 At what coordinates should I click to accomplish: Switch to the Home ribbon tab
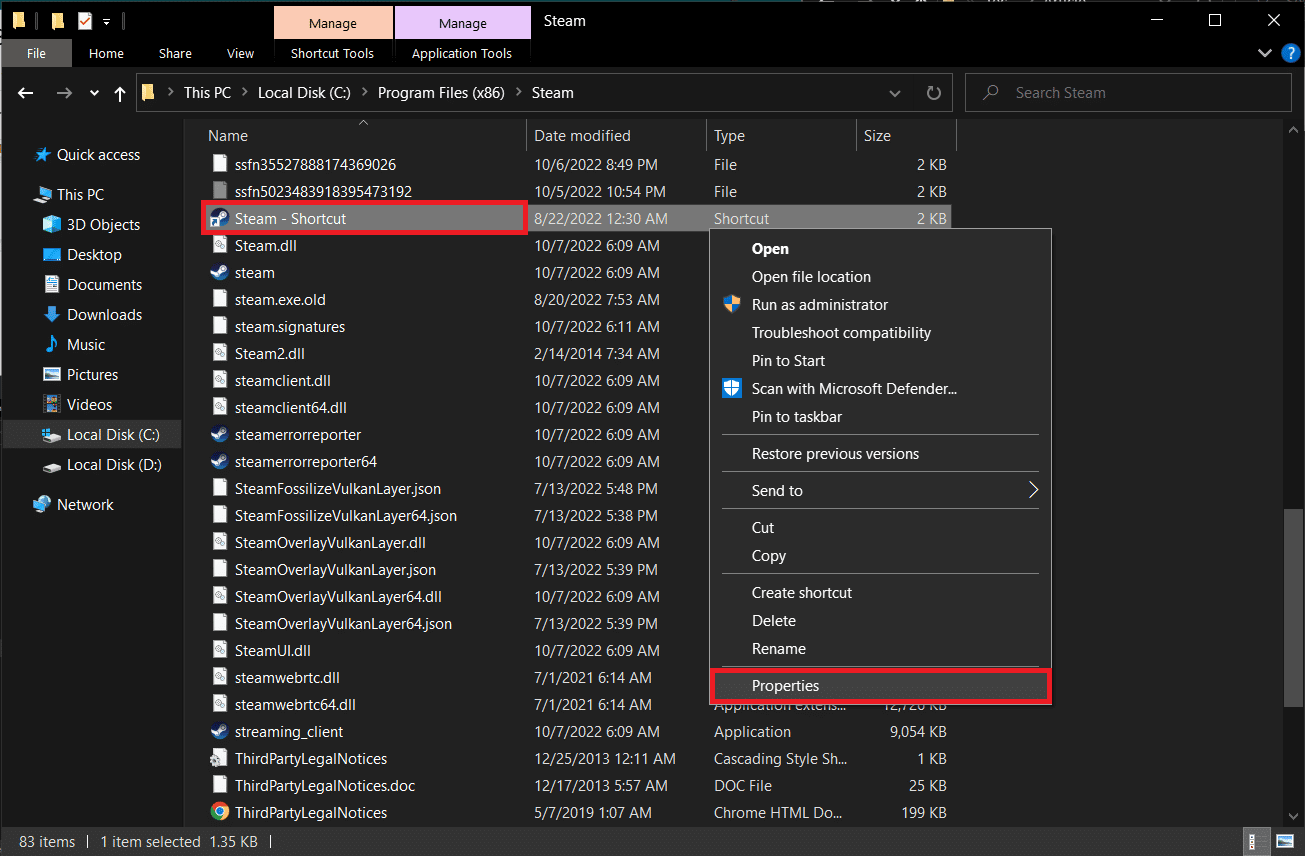[x=106, y=53]
